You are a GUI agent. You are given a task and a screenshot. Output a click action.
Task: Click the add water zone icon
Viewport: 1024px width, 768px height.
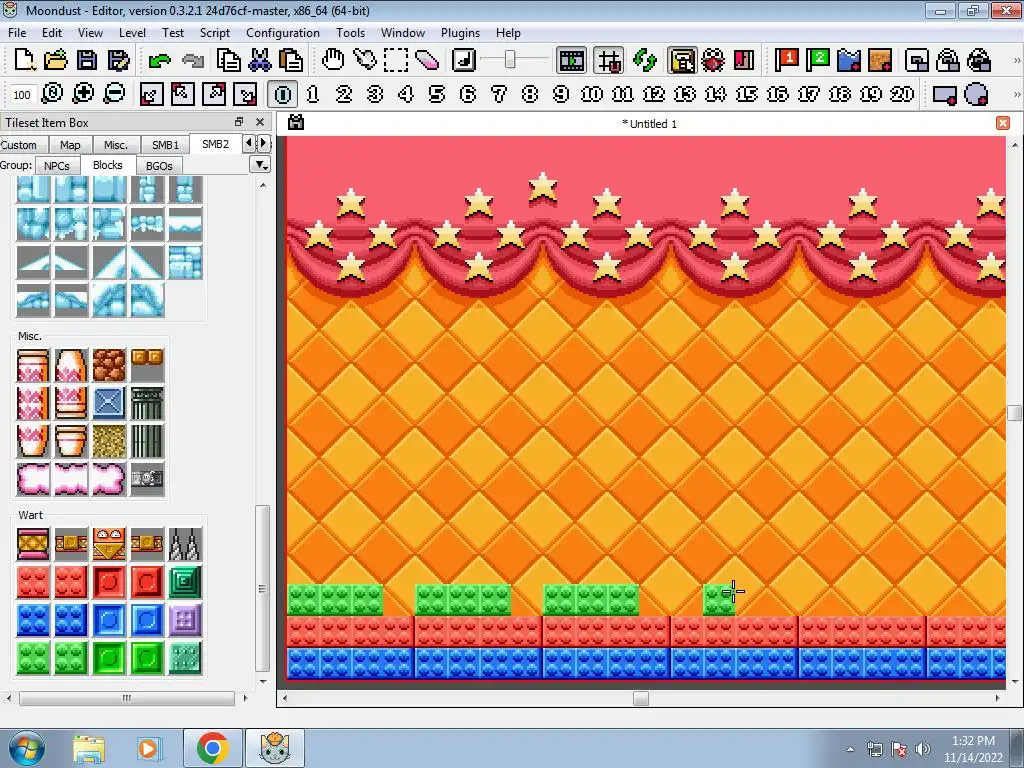(848, 60)
